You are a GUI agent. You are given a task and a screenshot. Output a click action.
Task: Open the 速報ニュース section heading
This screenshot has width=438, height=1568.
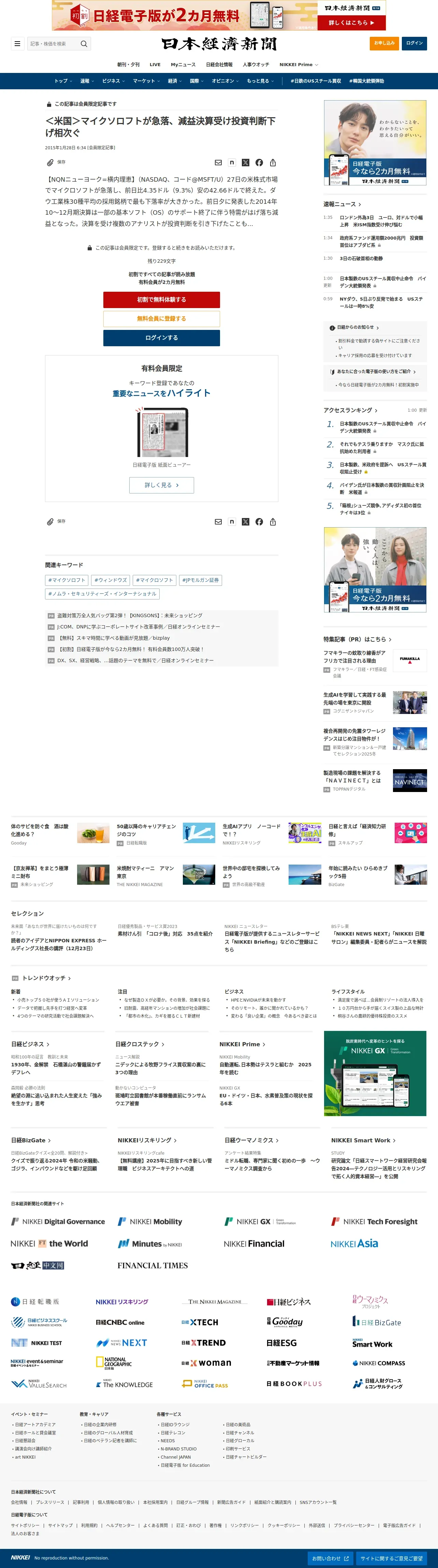click(x=342, y=204)
